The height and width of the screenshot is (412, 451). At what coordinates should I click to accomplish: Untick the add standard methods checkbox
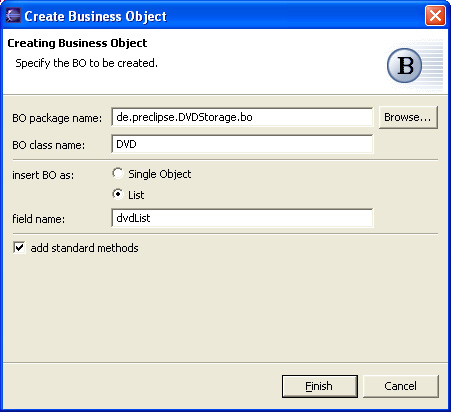pos(19,248)
